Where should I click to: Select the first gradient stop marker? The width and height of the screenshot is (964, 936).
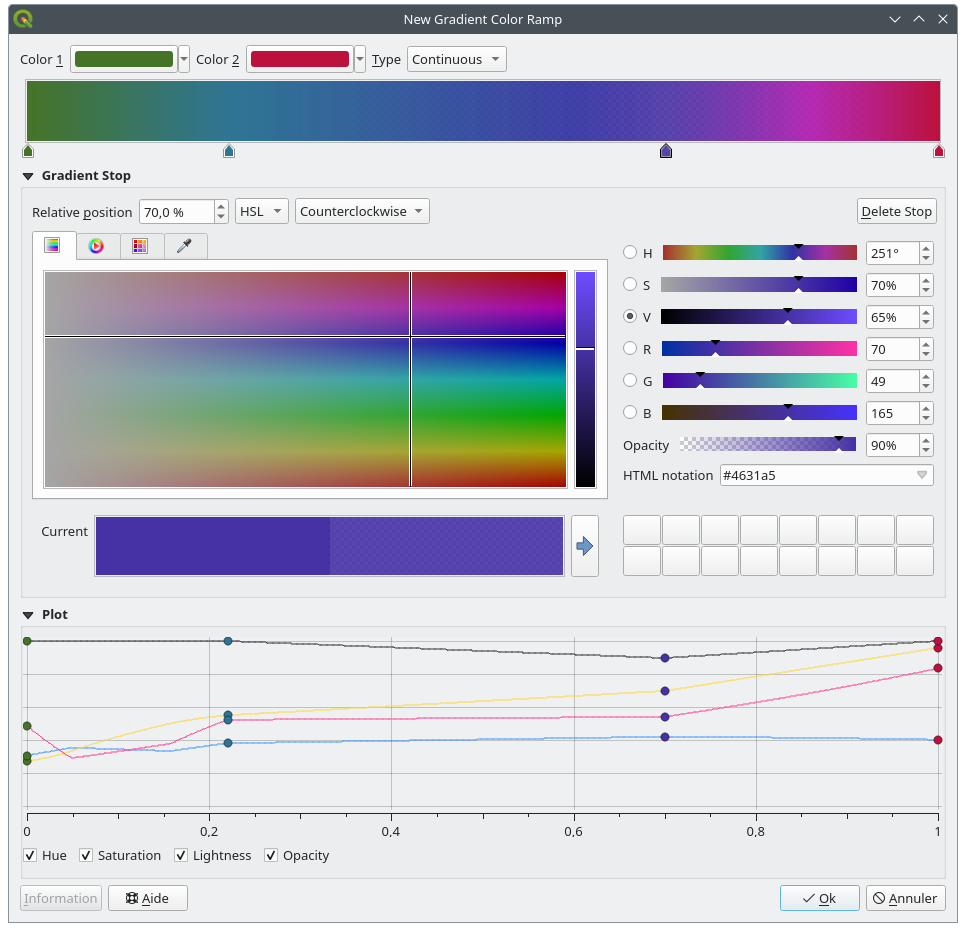point(28,150)
